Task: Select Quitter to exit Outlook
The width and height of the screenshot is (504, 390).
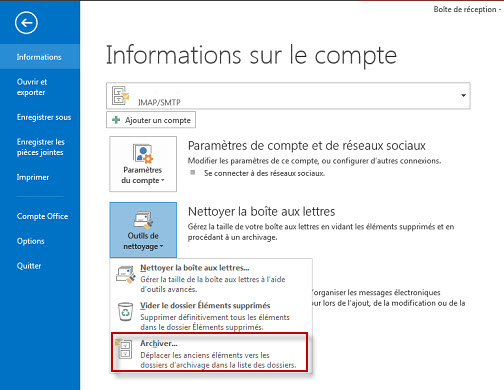Action: [x=40, y=266]
